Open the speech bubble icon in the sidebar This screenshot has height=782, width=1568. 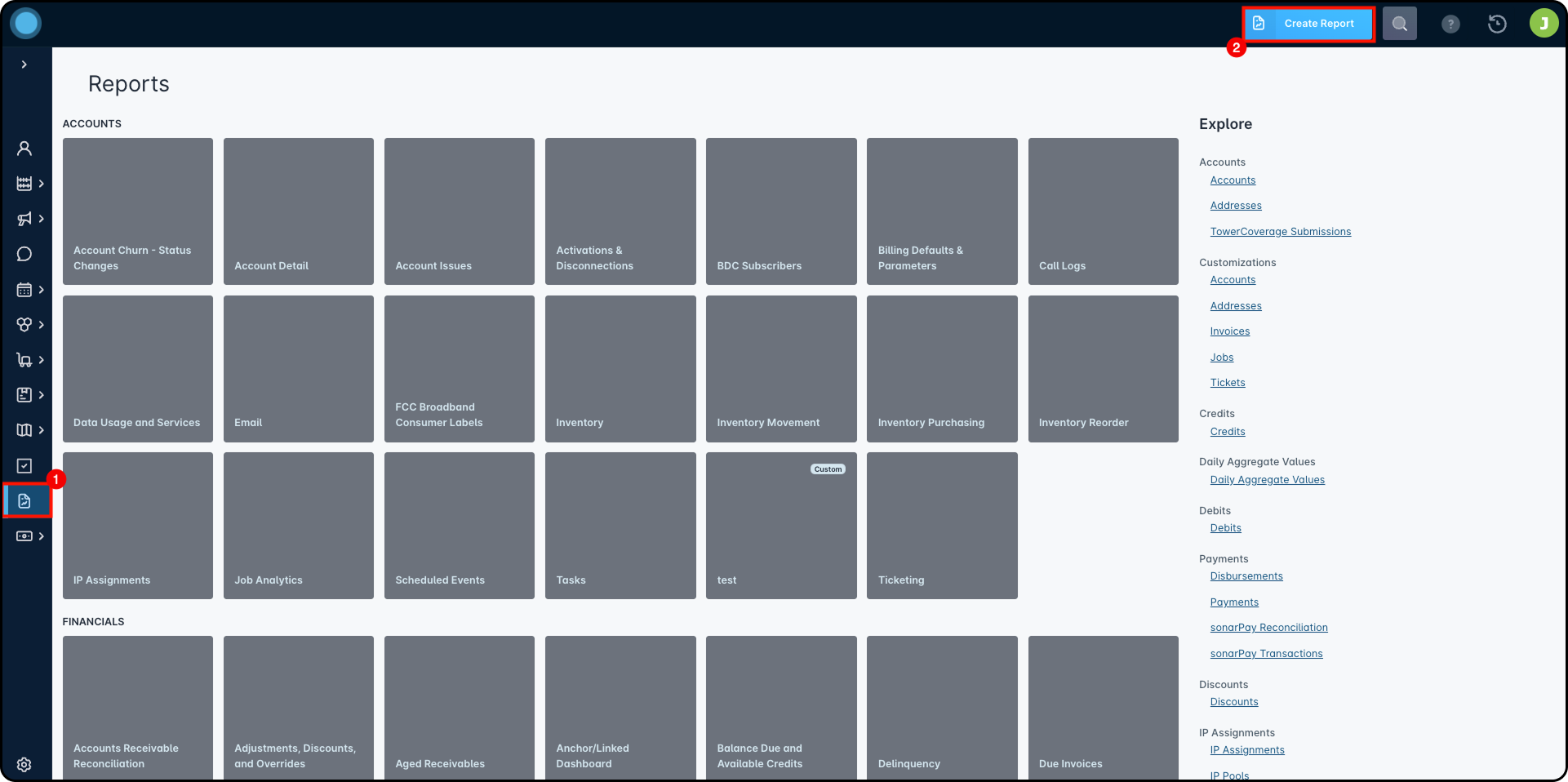coord(24,254)
